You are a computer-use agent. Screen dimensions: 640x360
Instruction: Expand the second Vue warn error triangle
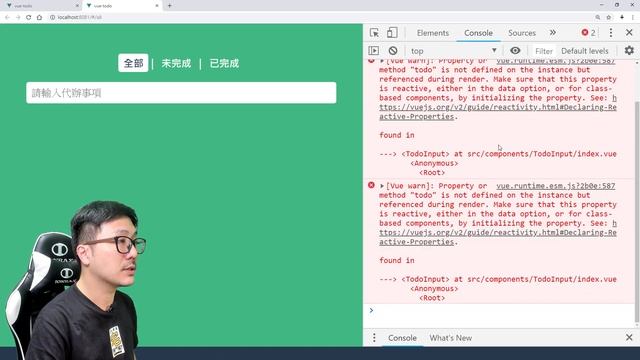[382, 186]
